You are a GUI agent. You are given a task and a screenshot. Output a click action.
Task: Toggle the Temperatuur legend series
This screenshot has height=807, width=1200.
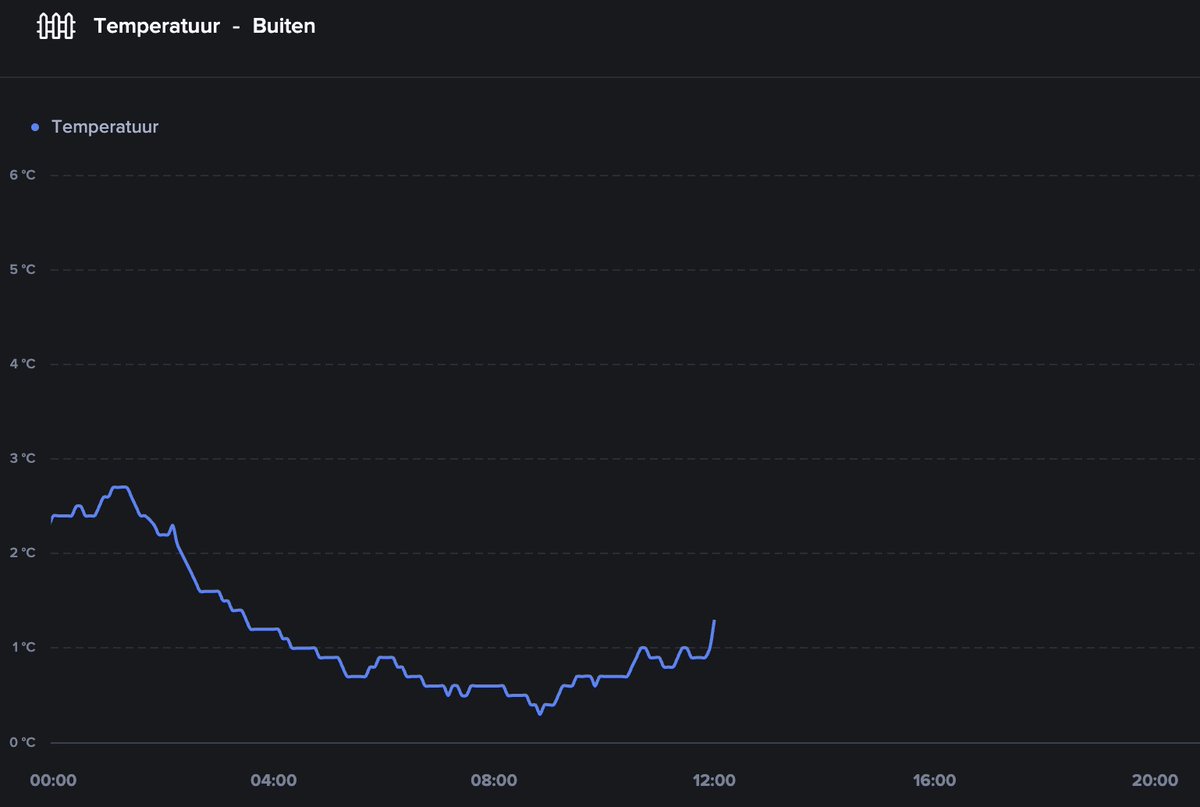tap(95, 127)
